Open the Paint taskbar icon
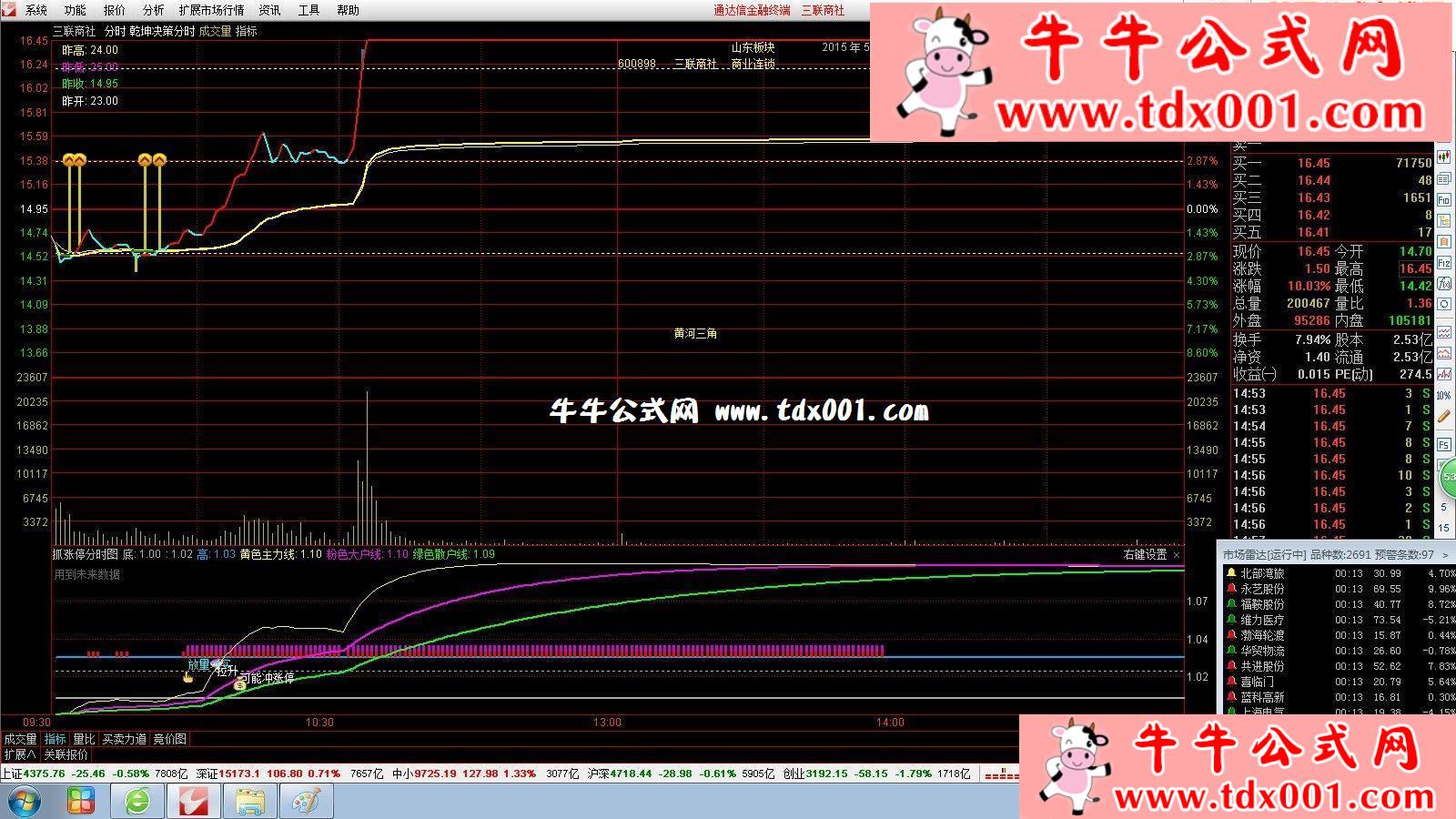The image size is (1456, 819). point(307,801)
